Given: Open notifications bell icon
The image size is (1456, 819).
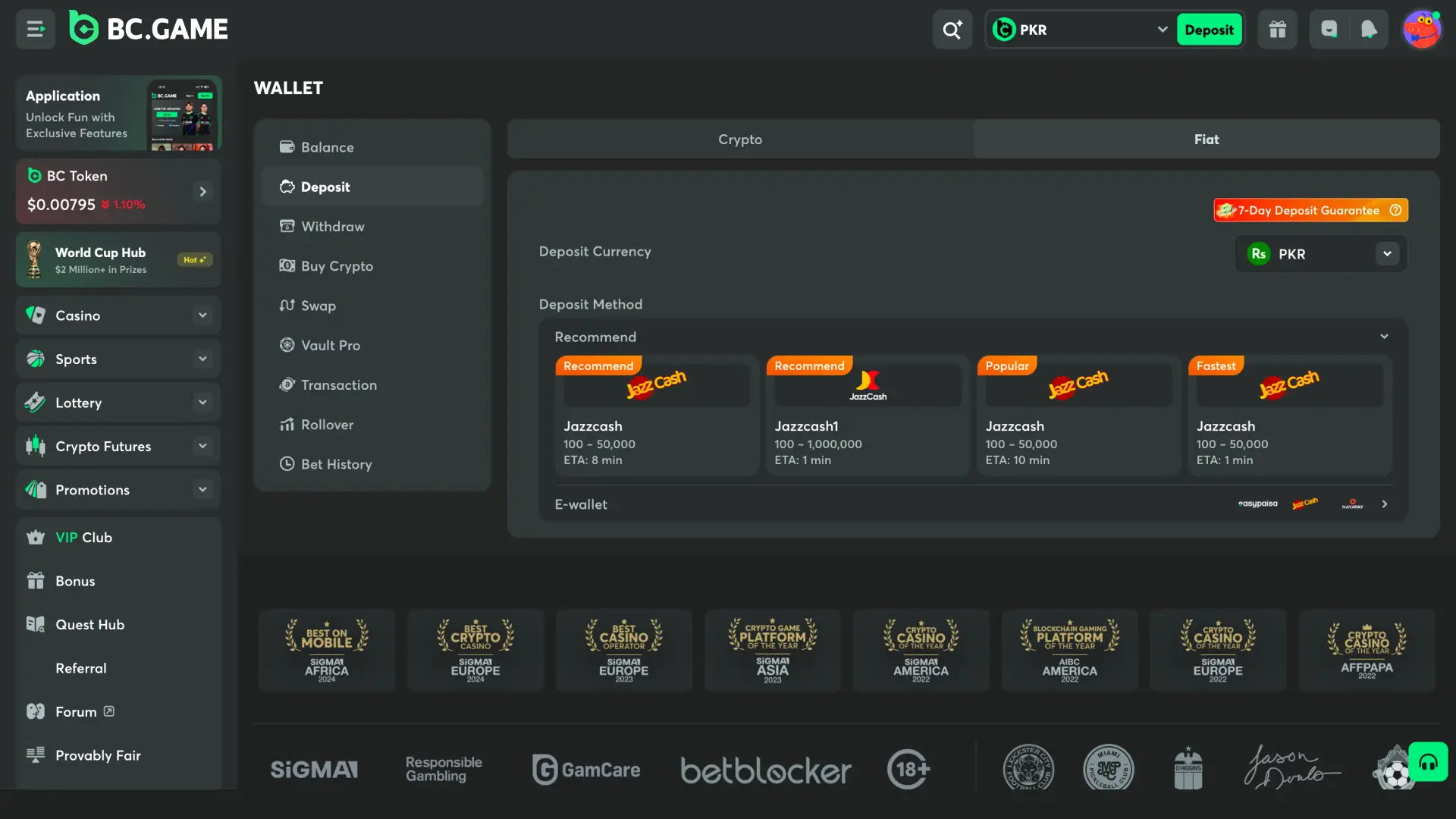Looking at the screenshot, I should [1369, 30].
